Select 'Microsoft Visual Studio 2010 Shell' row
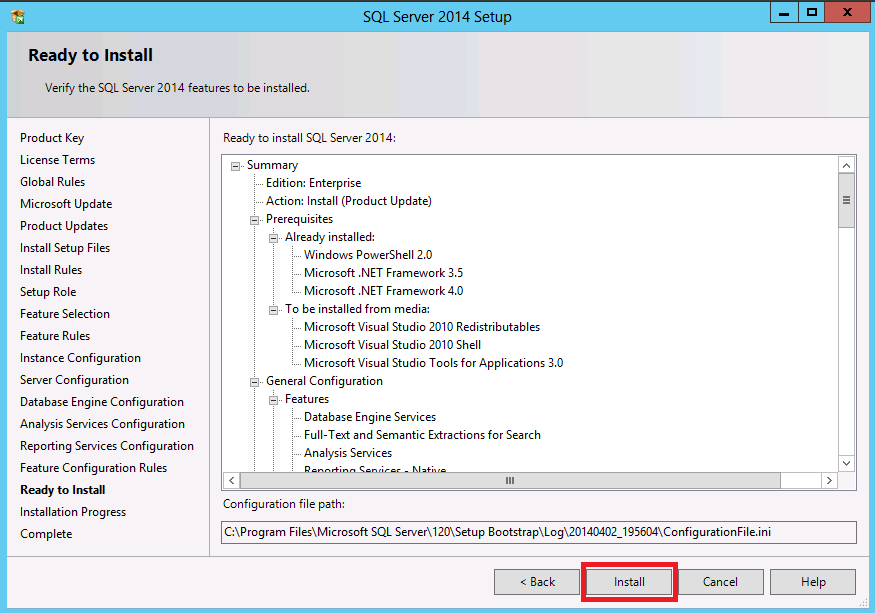This screenshot has height=613, width=875. [x=392, y=345]
